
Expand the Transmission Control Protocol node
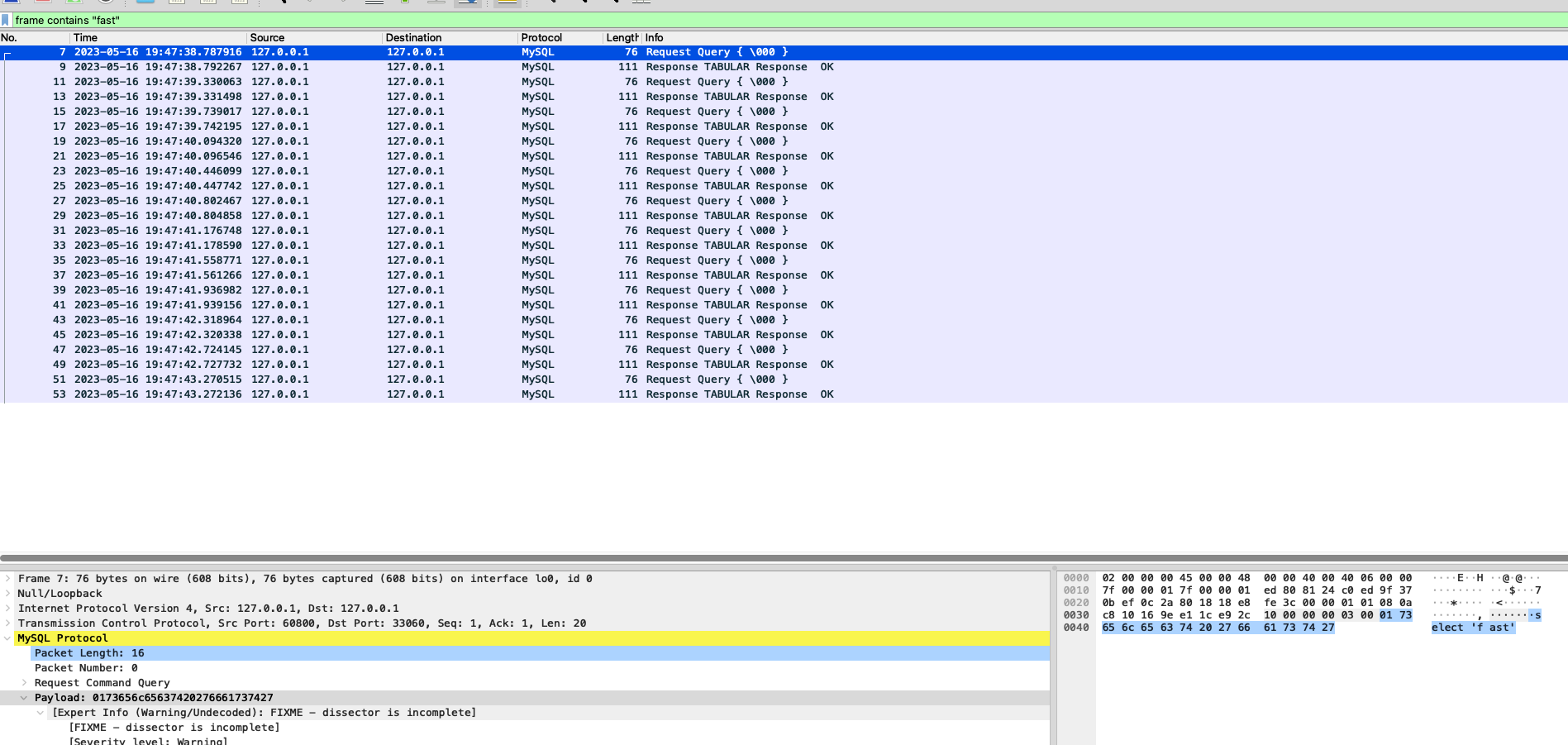[x=8, y=623]
